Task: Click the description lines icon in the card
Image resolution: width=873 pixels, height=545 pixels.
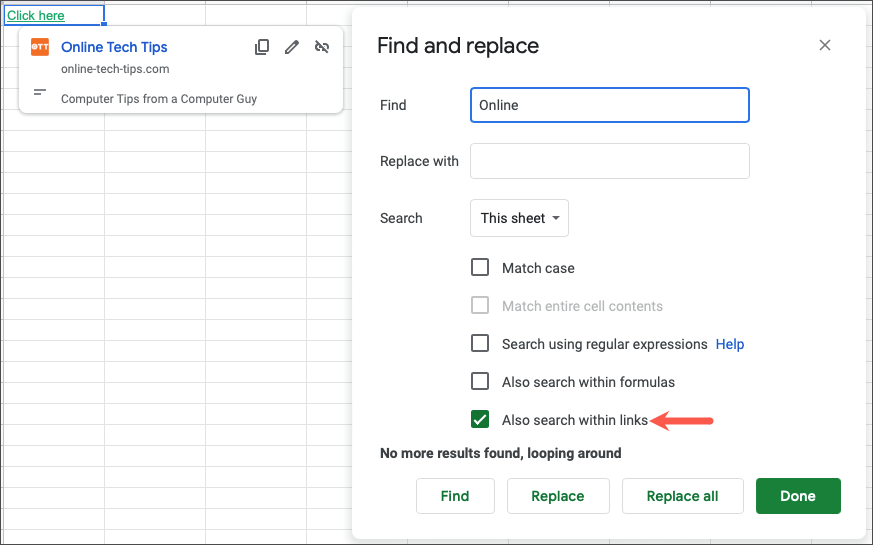Action: pyautogui.click(x=40, y=92)
